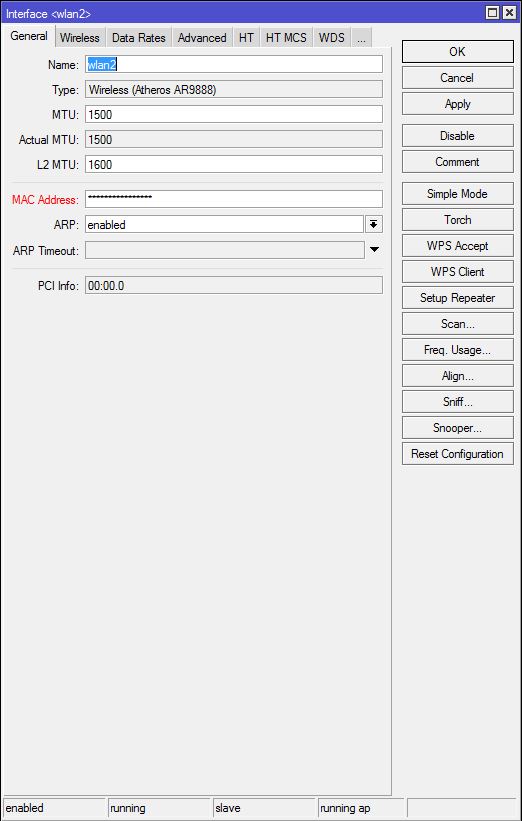Select the General tab

pyautogui.click(x=29, y=36)
